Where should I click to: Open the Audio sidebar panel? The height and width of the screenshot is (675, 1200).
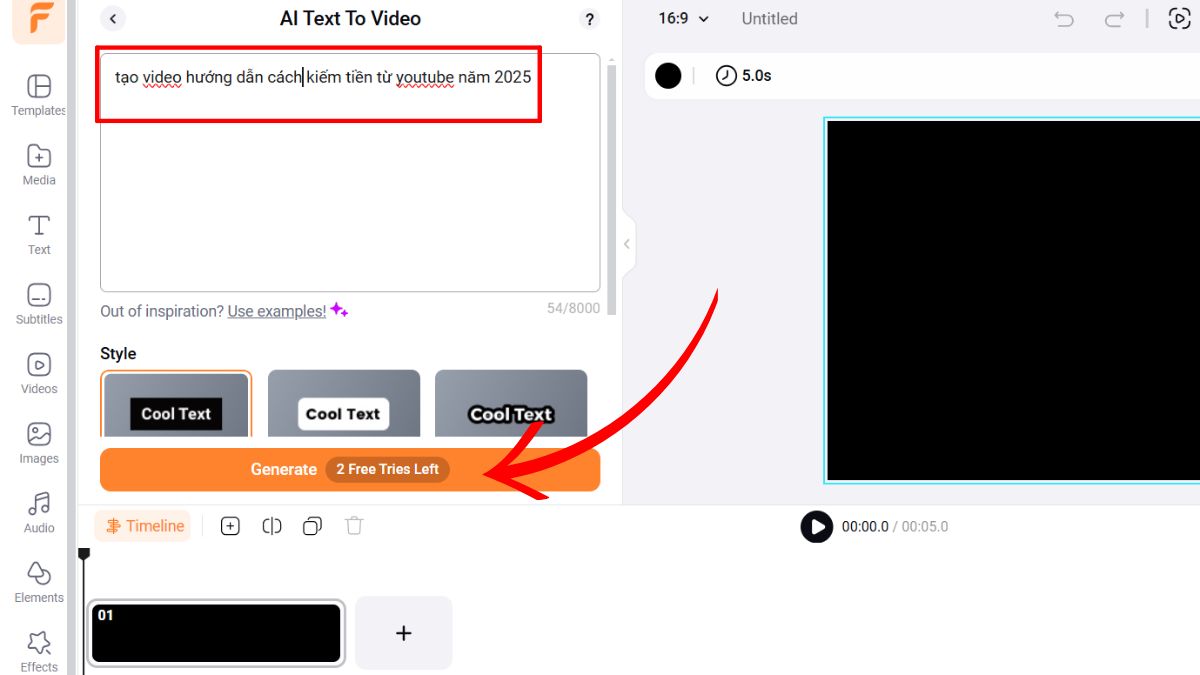[x=39, y=512]
